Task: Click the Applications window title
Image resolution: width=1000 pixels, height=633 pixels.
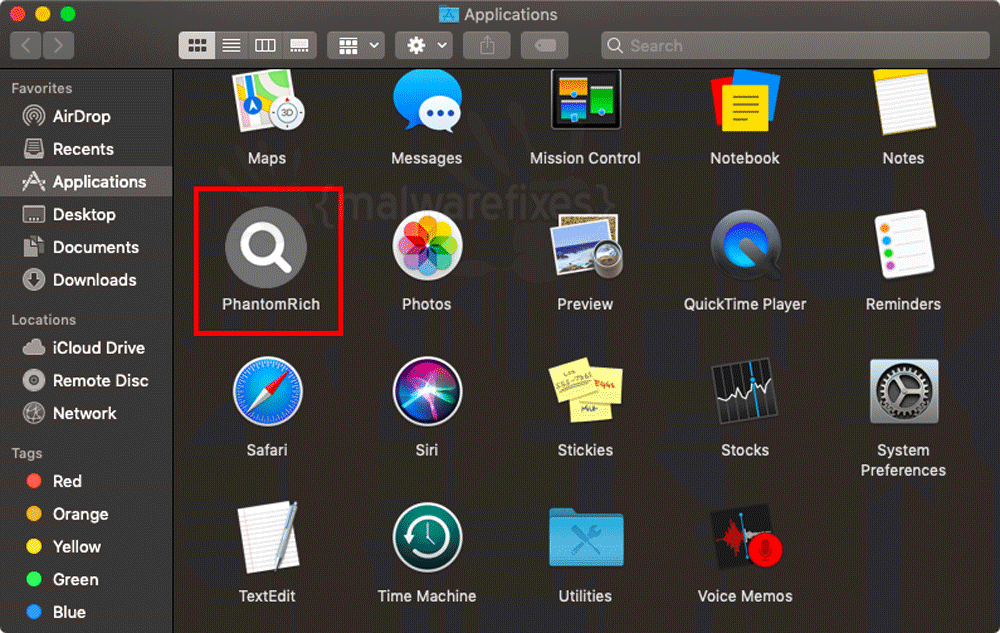Action: 510,14
